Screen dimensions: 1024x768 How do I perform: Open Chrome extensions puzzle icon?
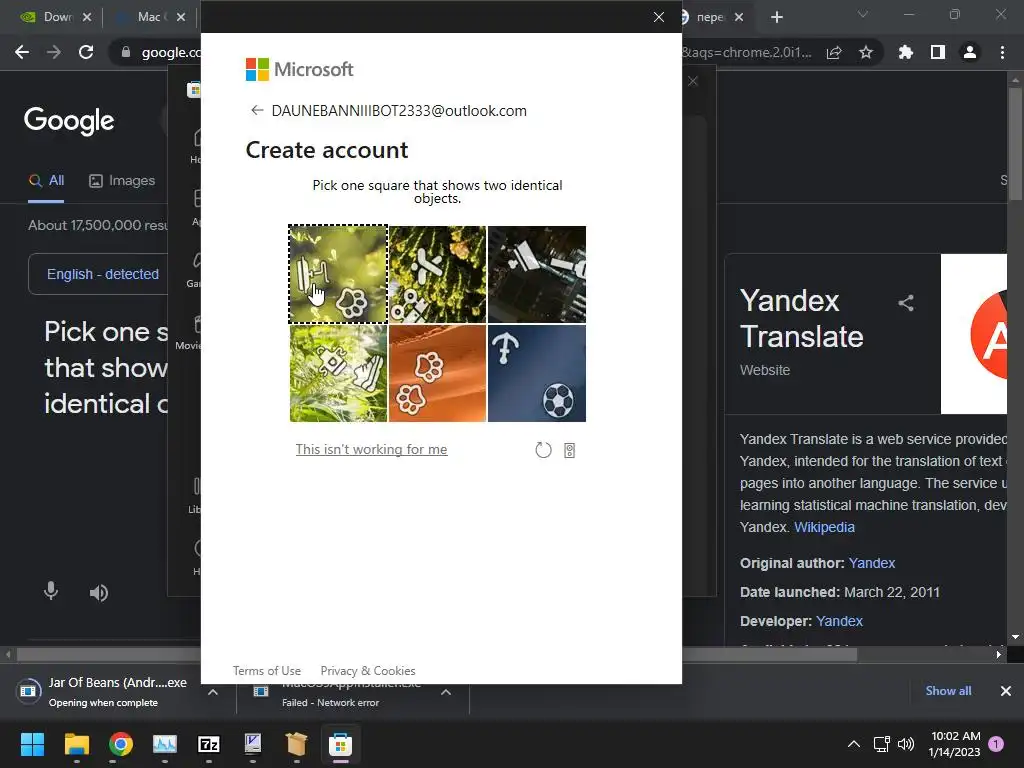click(x=906, y=52)
